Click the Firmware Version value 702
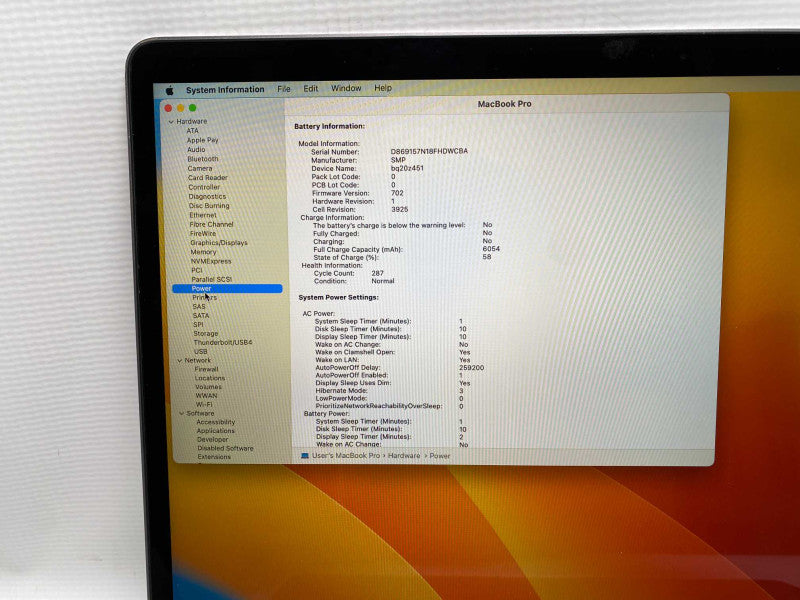 coord(397,193)
